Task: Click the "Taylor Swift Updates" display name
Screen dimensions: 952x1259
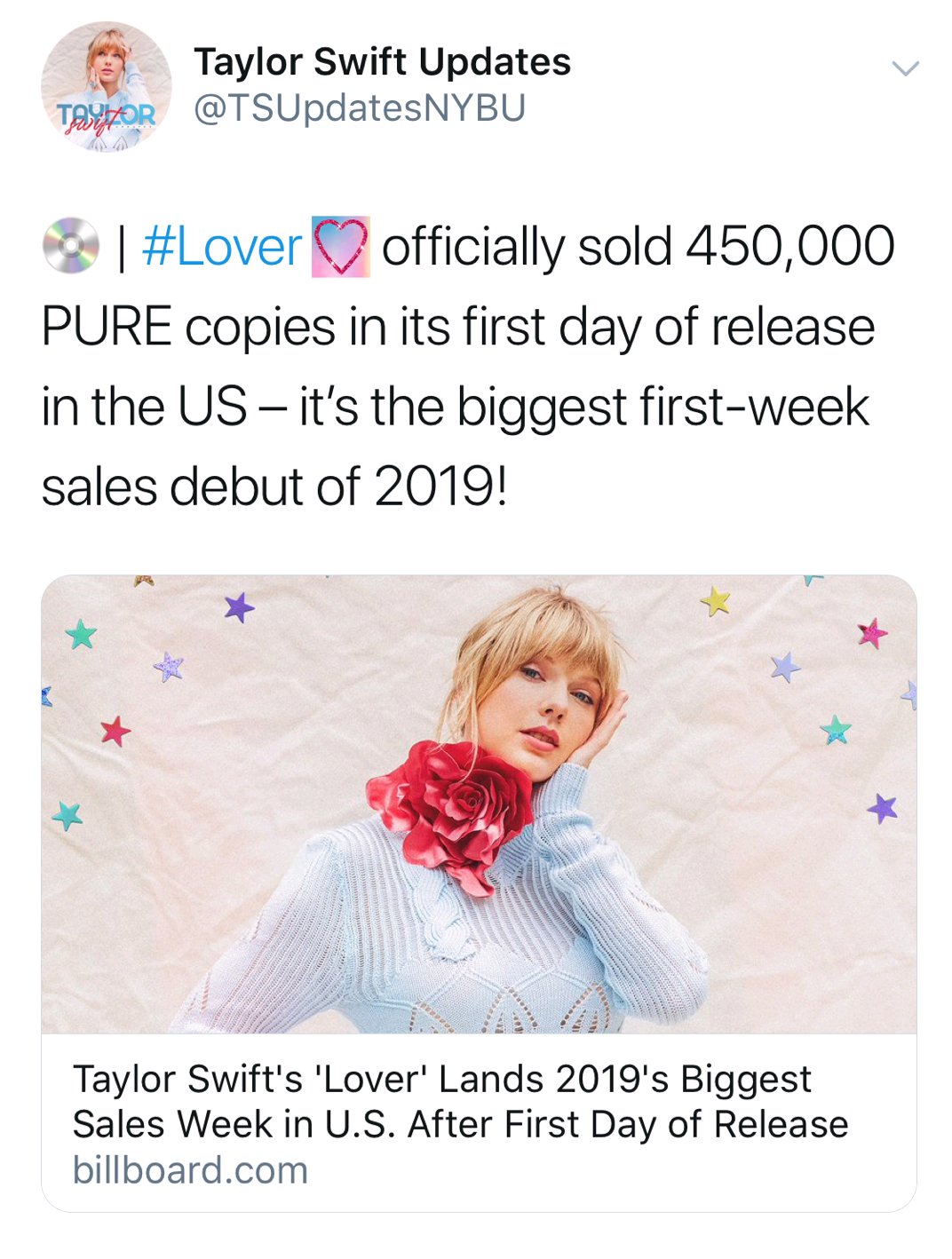Action: click(x=382, y=62)
